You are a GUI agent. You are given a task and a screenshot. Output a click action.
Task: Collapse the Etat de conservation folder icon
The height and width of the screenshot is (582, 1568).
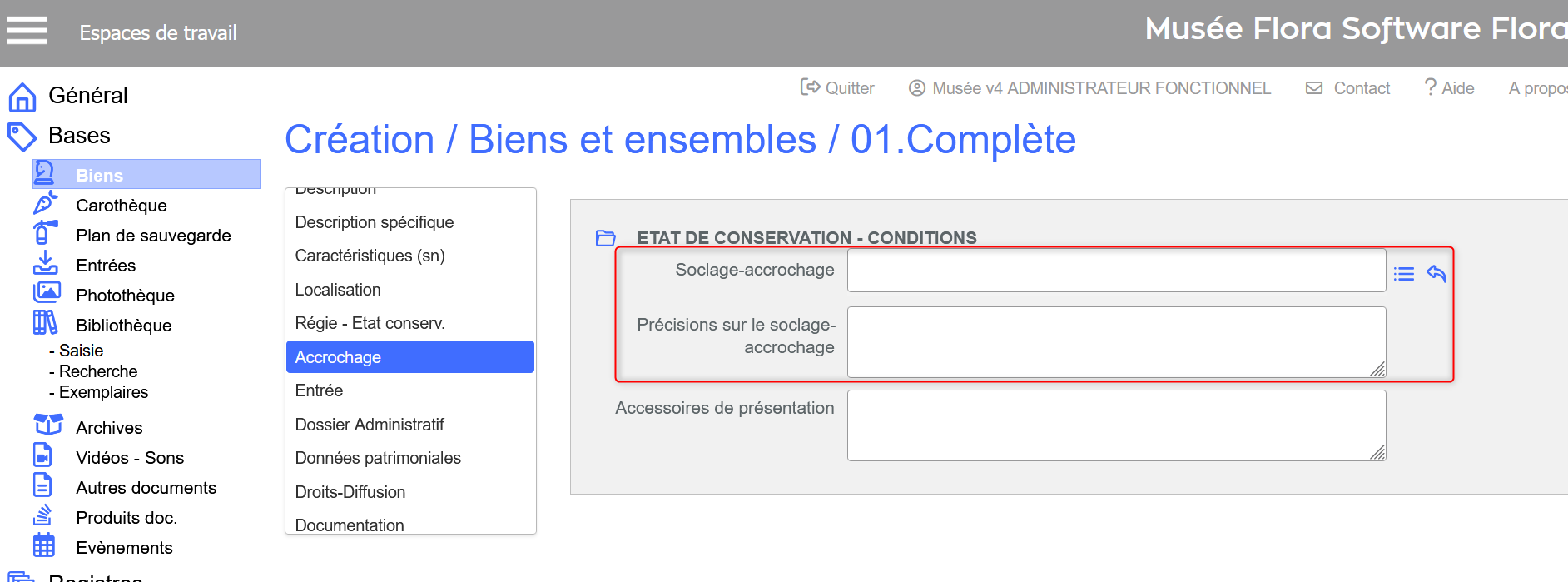[606, 238]
